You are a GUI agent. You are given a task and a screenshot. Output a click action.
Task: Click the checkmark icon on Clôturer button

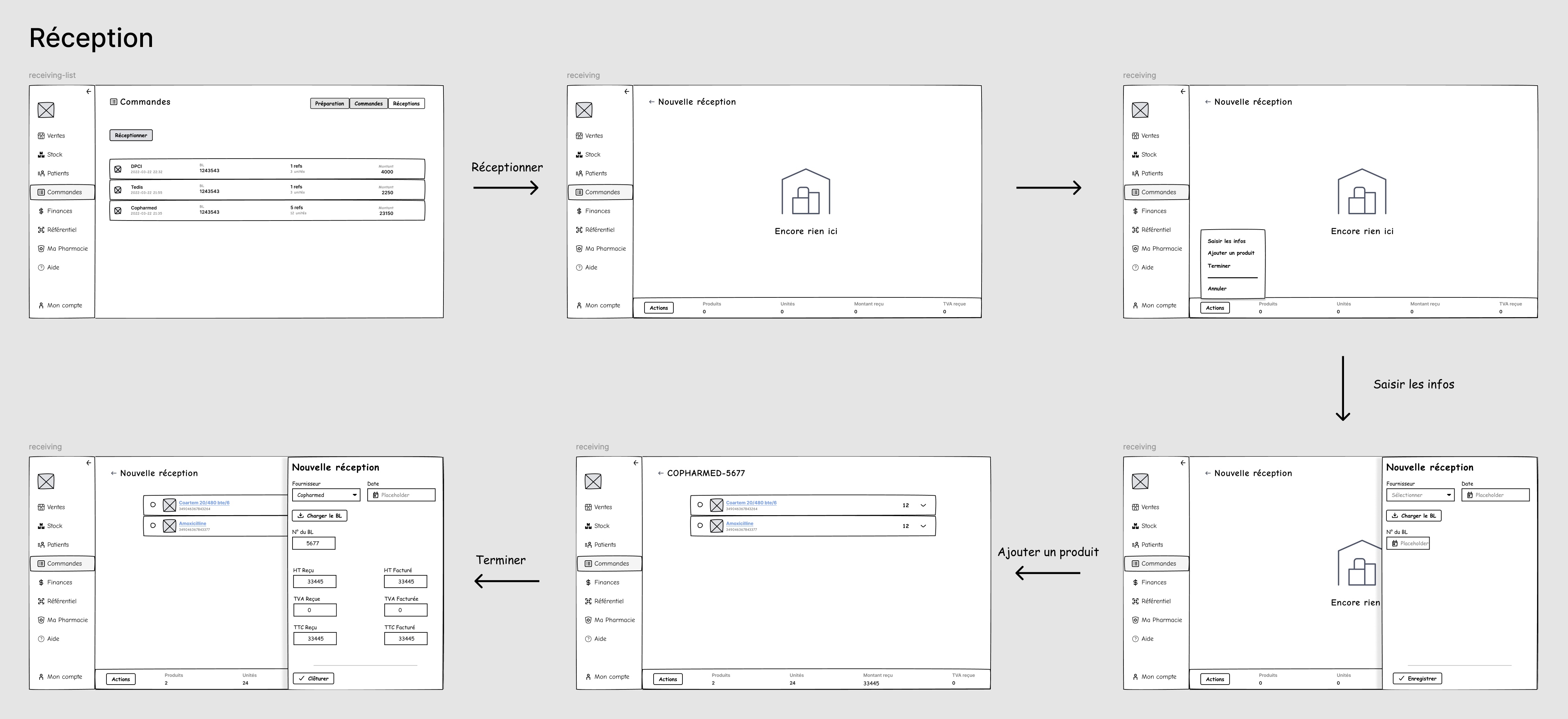point(301,678)
